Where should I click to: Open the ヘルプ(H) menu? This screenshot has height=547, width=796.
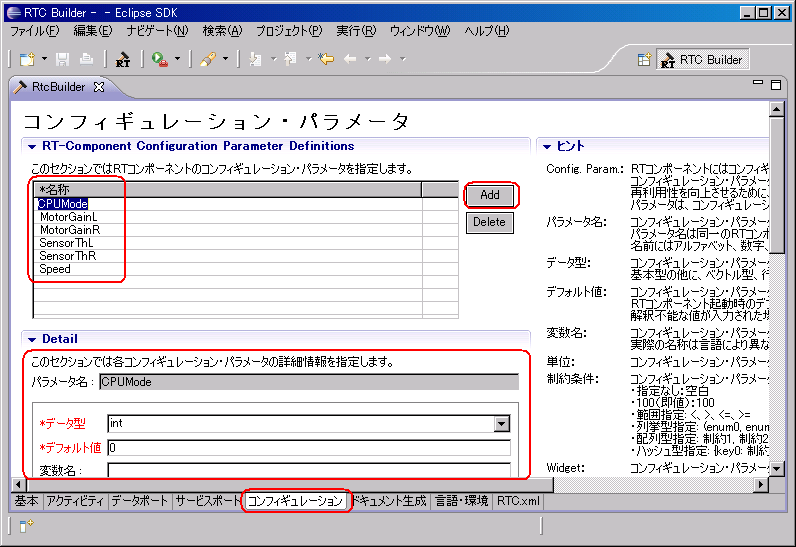coord(486,31)
